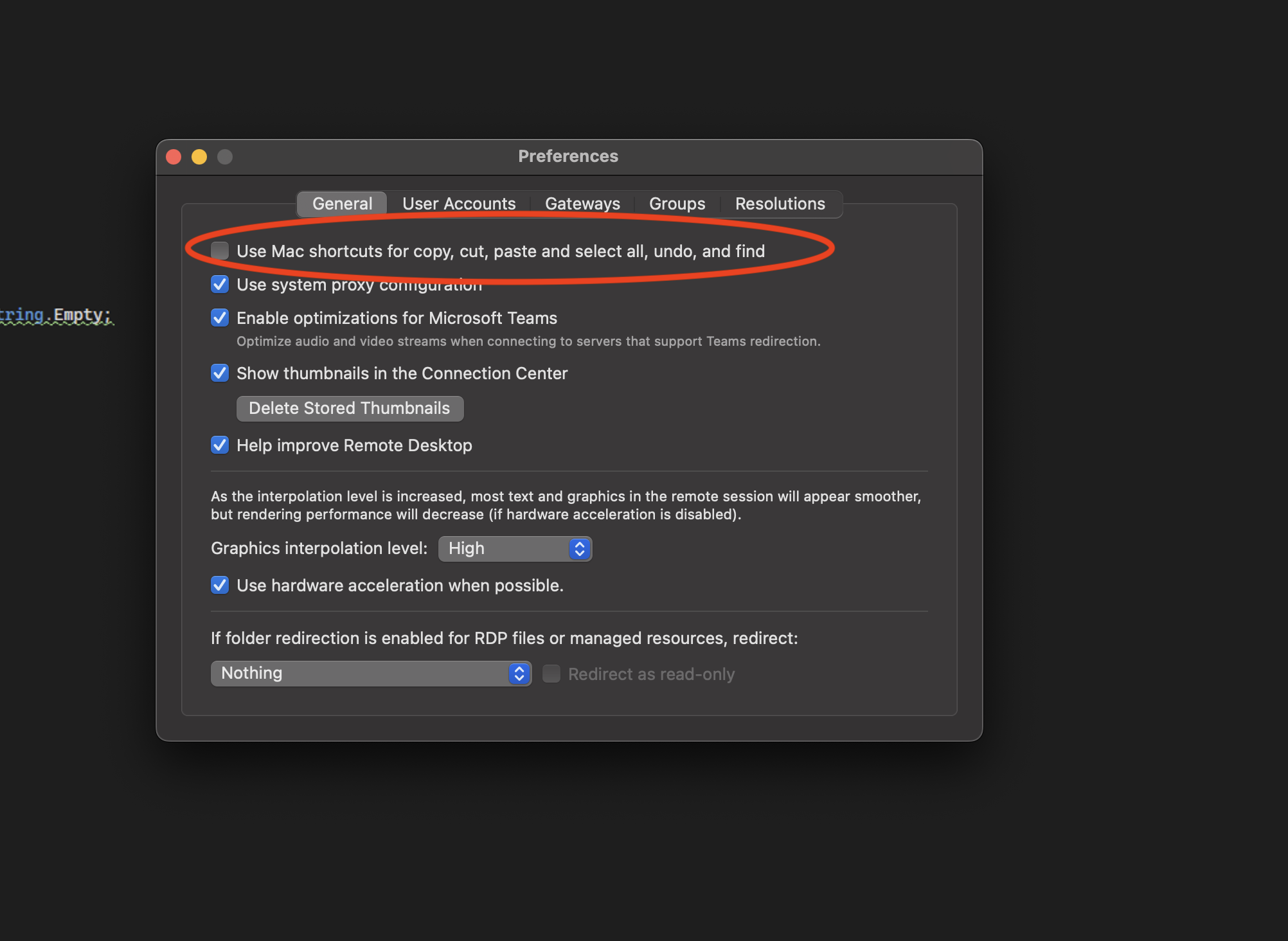Disable hardware acceleration when possible
Image resolution: width=1288 pixels, height=941 pixels.
point(220,585)
